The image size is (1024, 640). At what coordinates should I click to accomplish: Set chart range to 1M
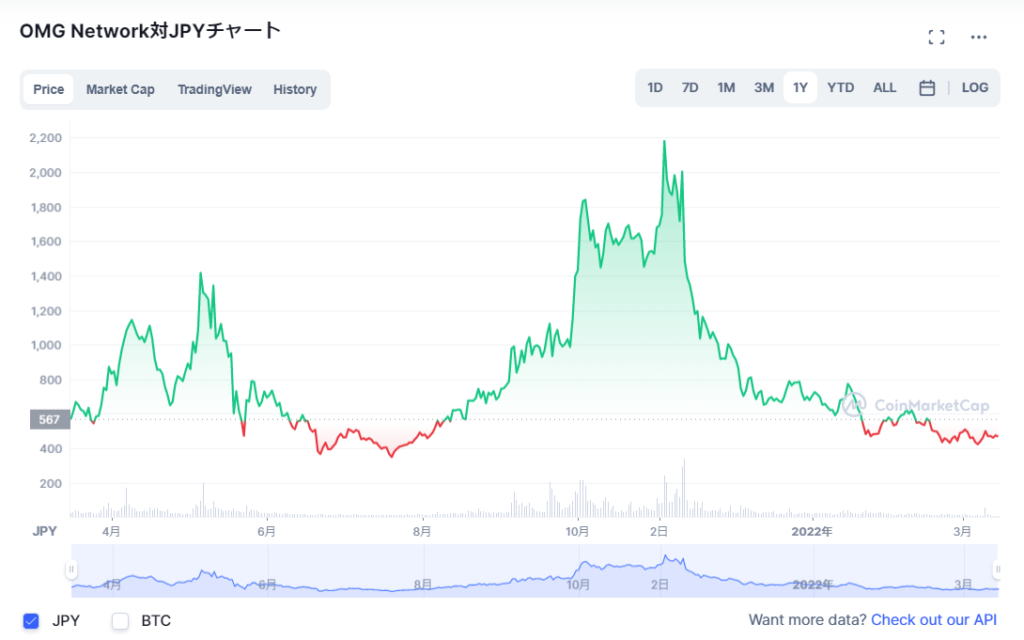[726, 88]
